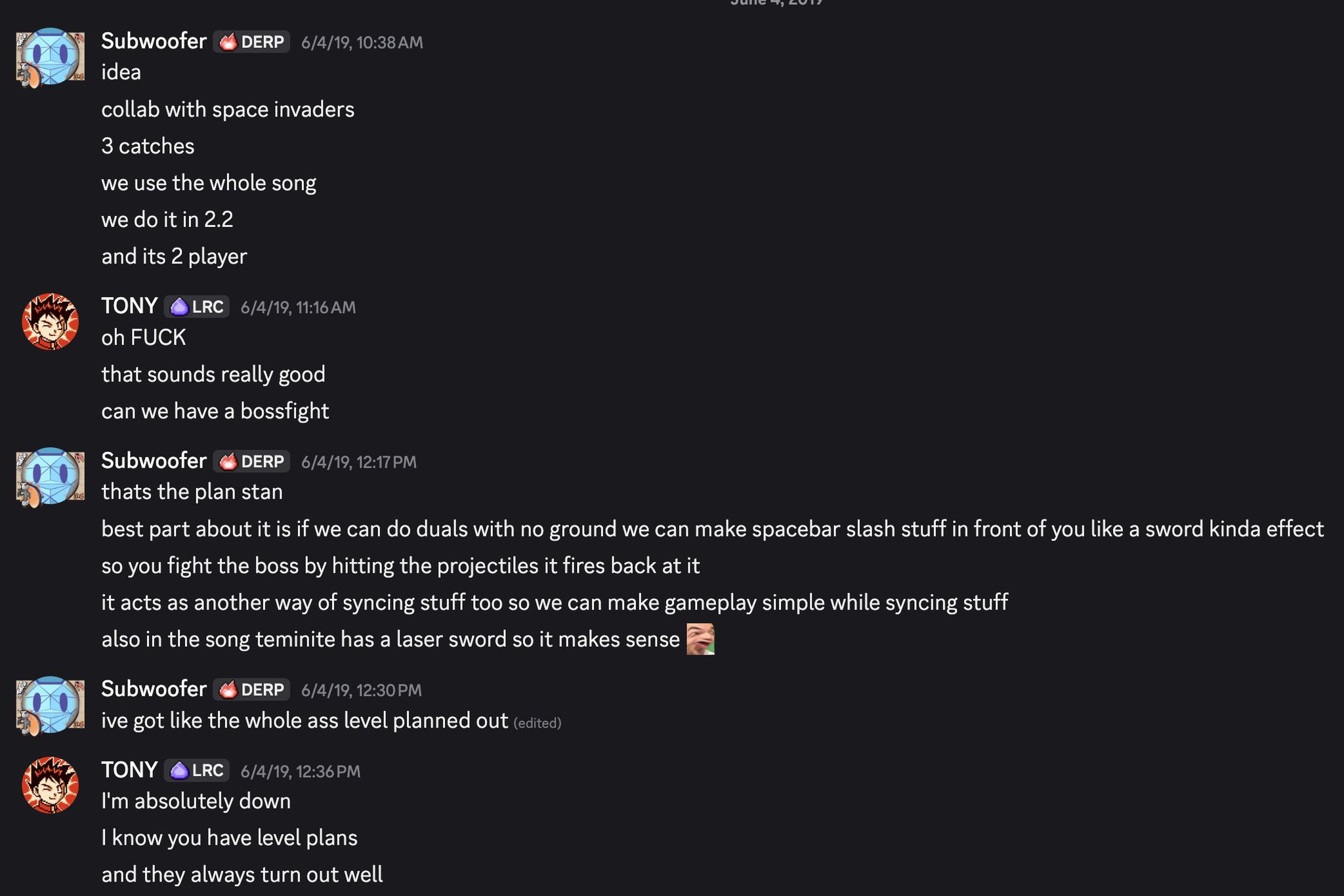Click the Subwoofer username at 12:17 PM
1344x896 pixels.
pyautogui.click(x=154, y=461)
